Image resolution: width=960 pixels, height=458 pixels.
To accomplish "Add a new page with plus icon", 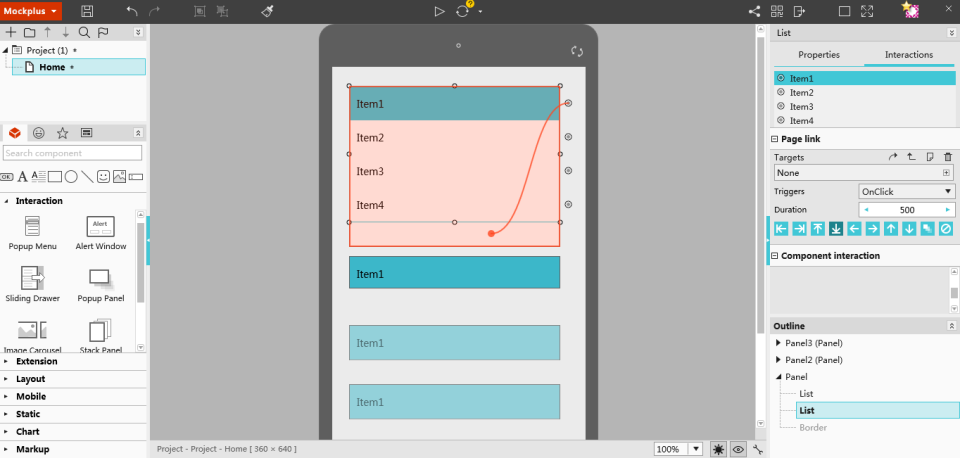I will (x=10, y=32).
